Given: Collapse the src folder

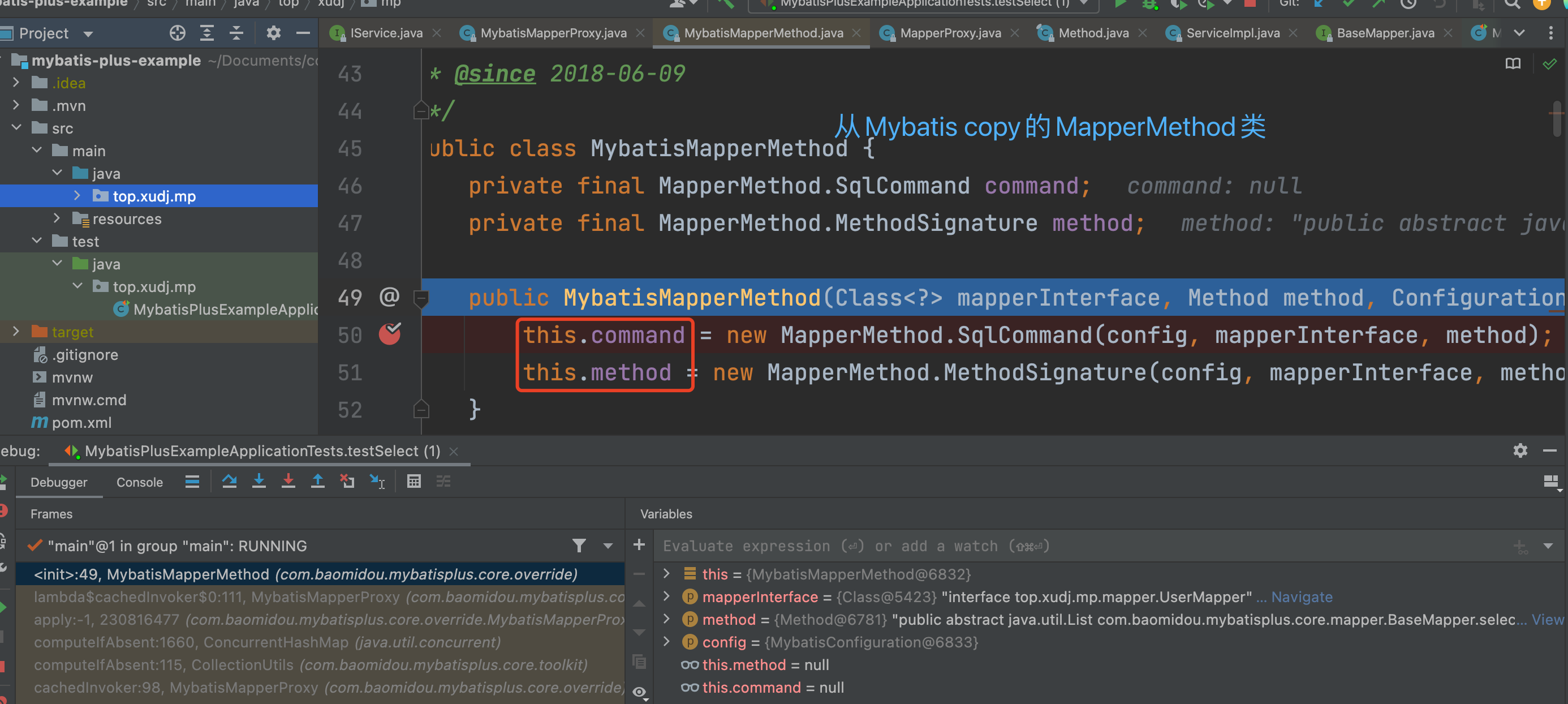Looking at the screenshot, I should pyautogui.click(x=16, y=128).
